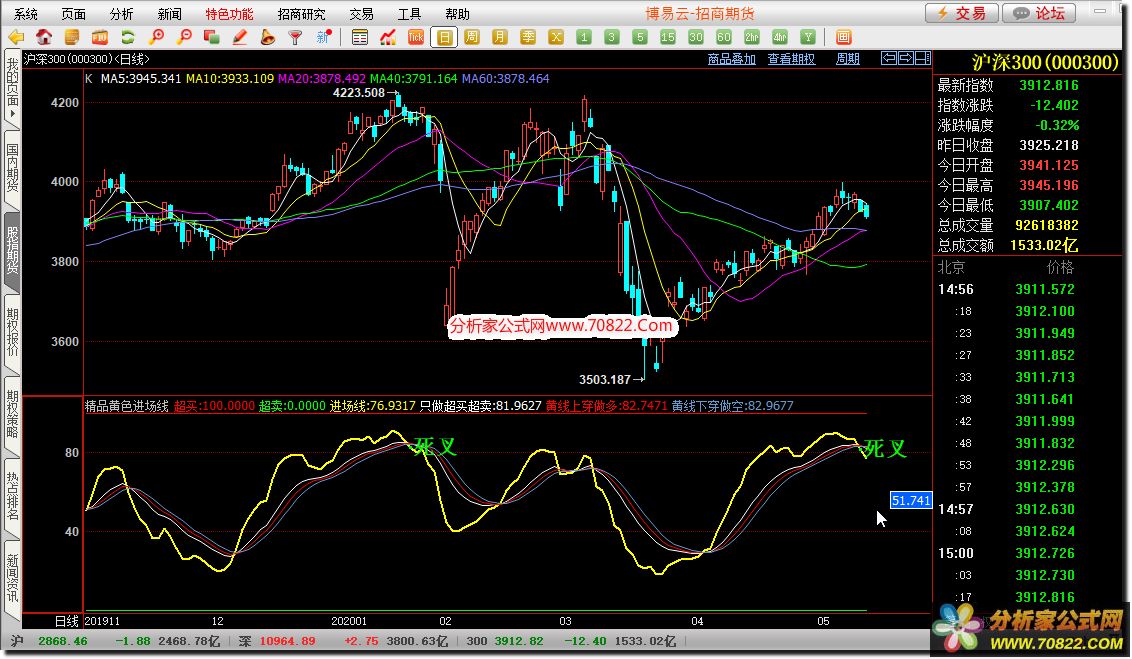Screen dimensions: 1132x659
Task: Show the intraday trend chart icon
Action: [x=388, y=37]
